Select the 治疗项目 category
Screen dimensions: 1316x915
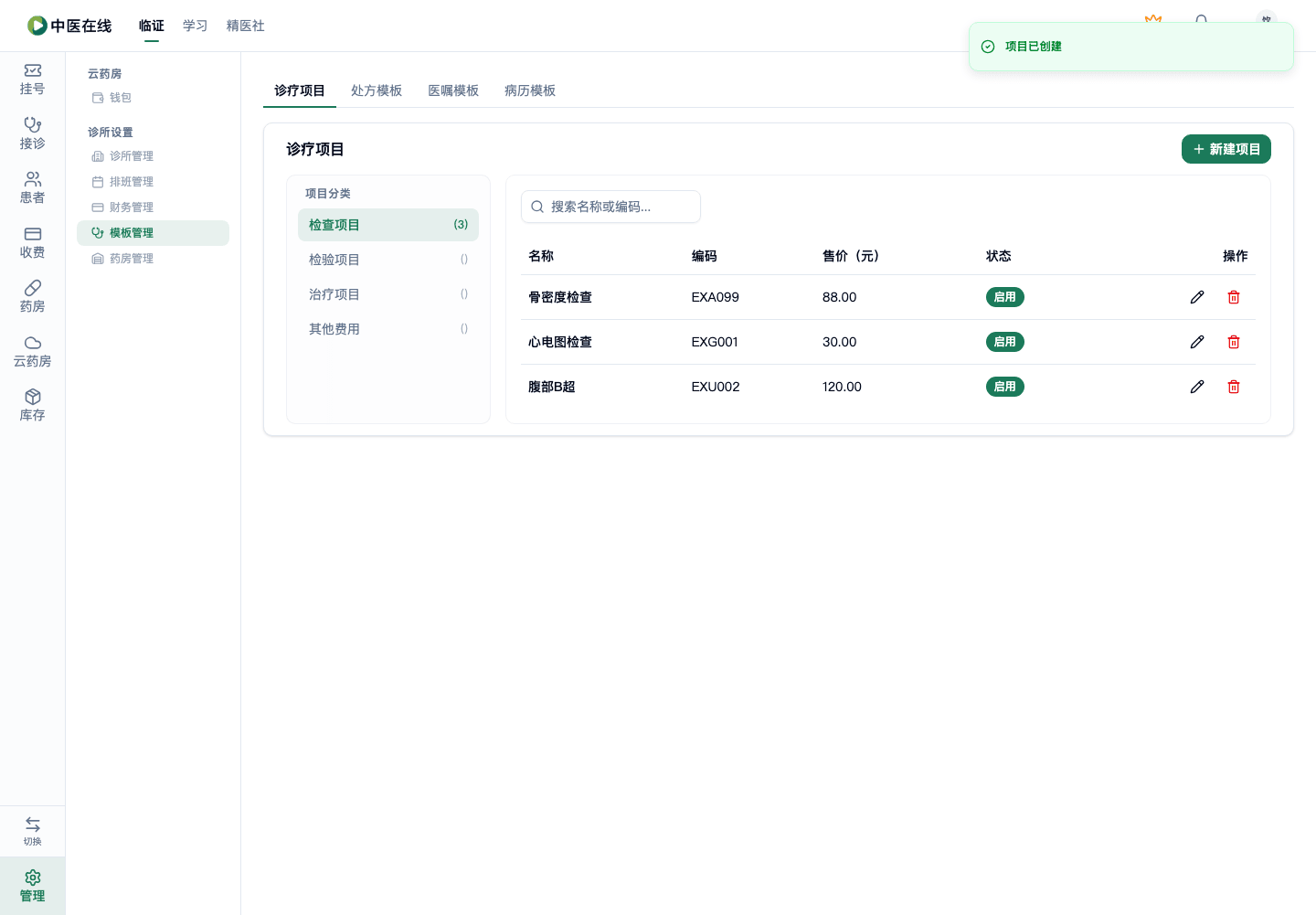click(x=388, y=294)
